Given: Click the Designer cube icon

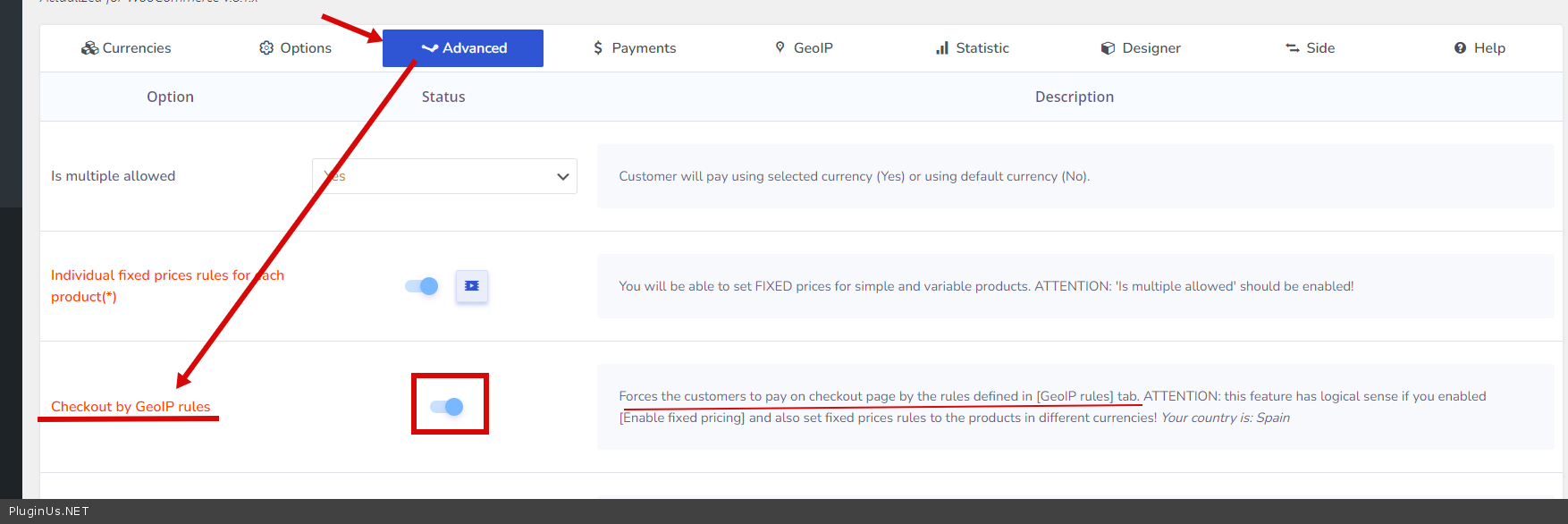Looking at the screenshot, I should click(1108, 48).
